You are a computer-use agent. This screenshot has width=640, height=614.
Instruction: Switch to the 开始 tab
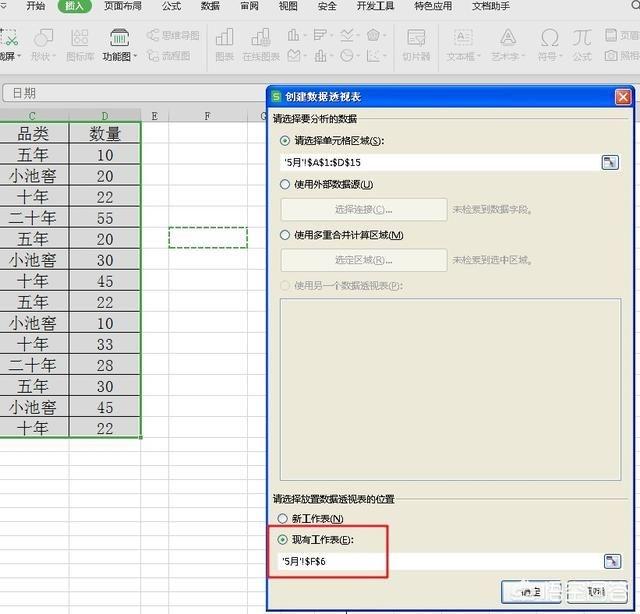point(36,6)
